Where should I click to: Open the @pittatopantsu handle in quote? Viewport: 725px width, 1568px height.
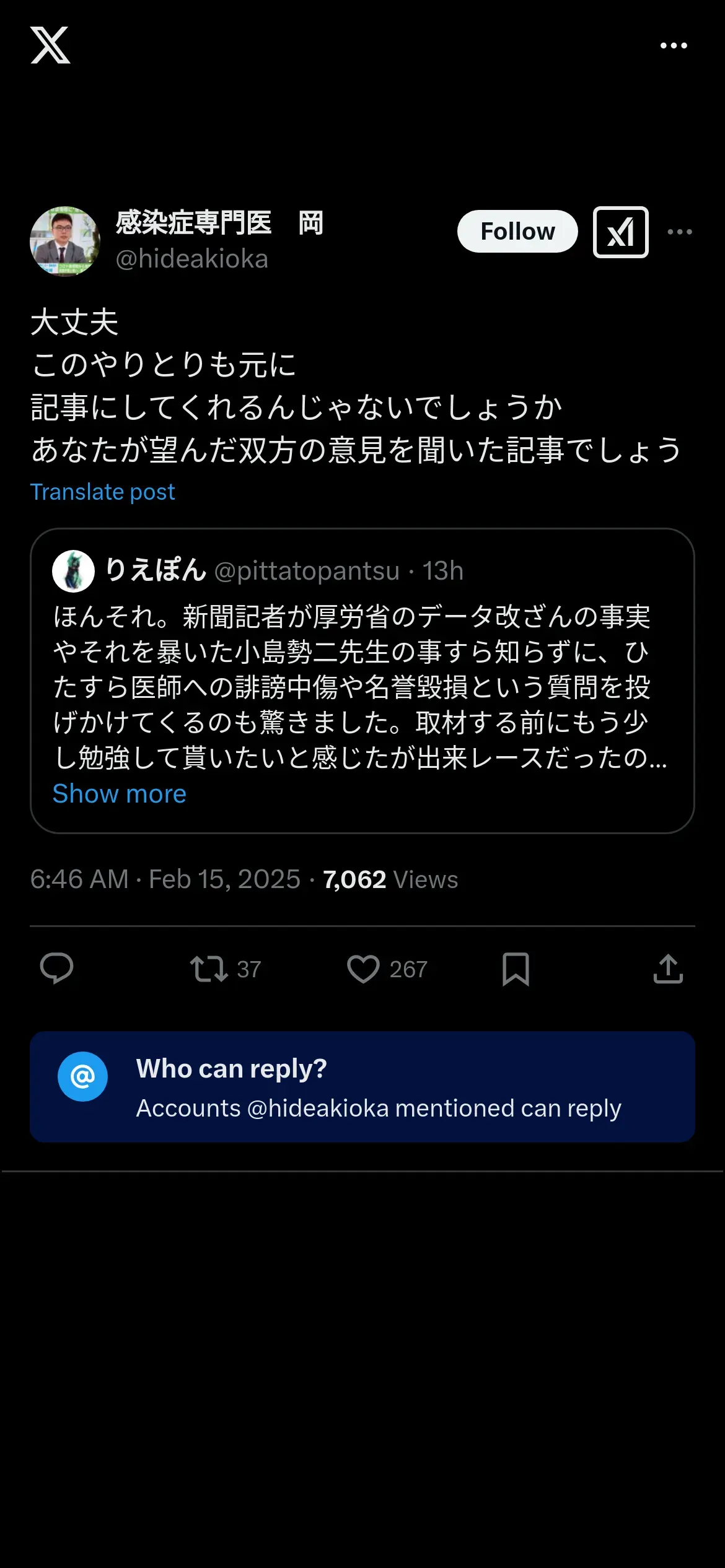pyautogui.click(x=307, y=571)
